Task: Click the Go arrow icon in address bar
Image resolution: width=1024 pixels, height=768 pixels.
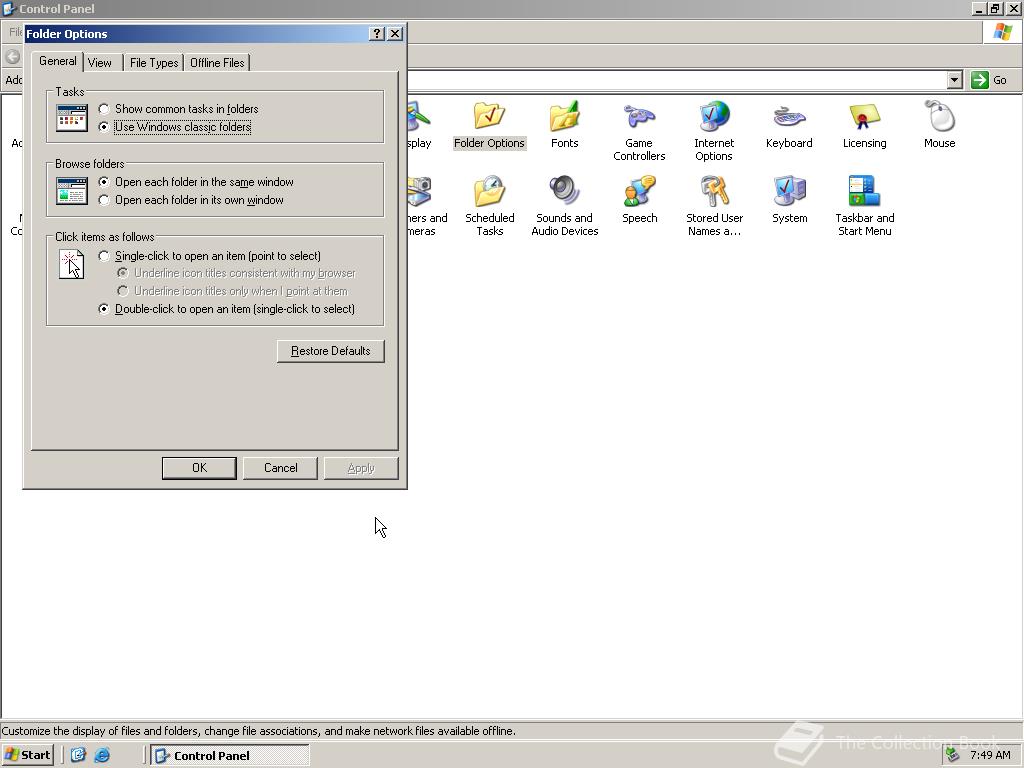Action: tap(979, 80)
